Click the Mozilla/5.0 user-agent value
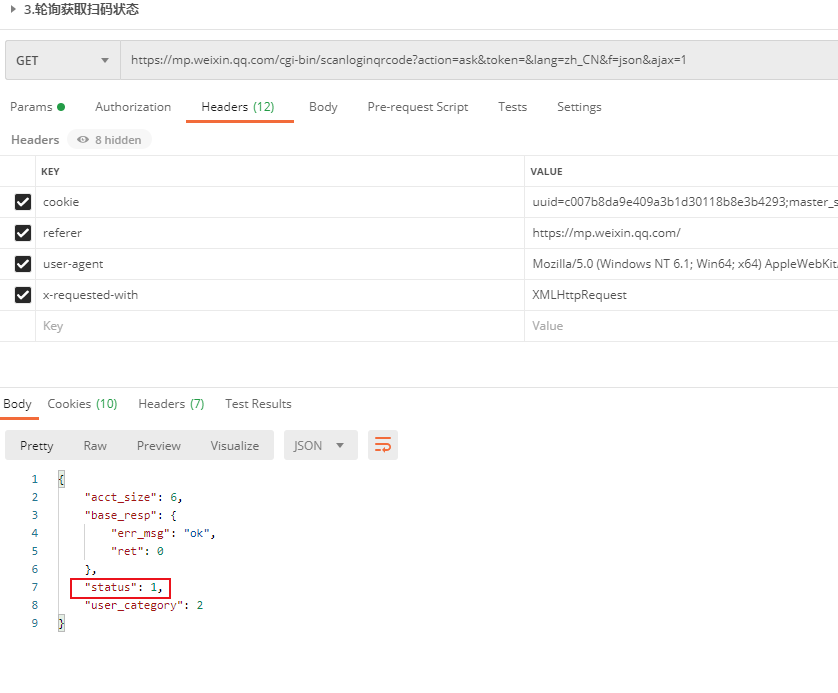 coord(681,264)
